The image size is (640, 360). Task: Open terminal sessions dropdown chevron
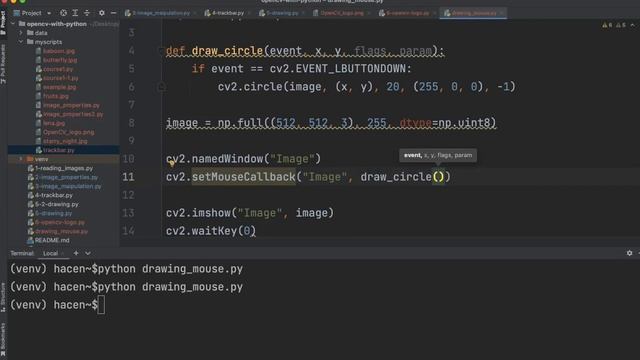pos(88,253)
